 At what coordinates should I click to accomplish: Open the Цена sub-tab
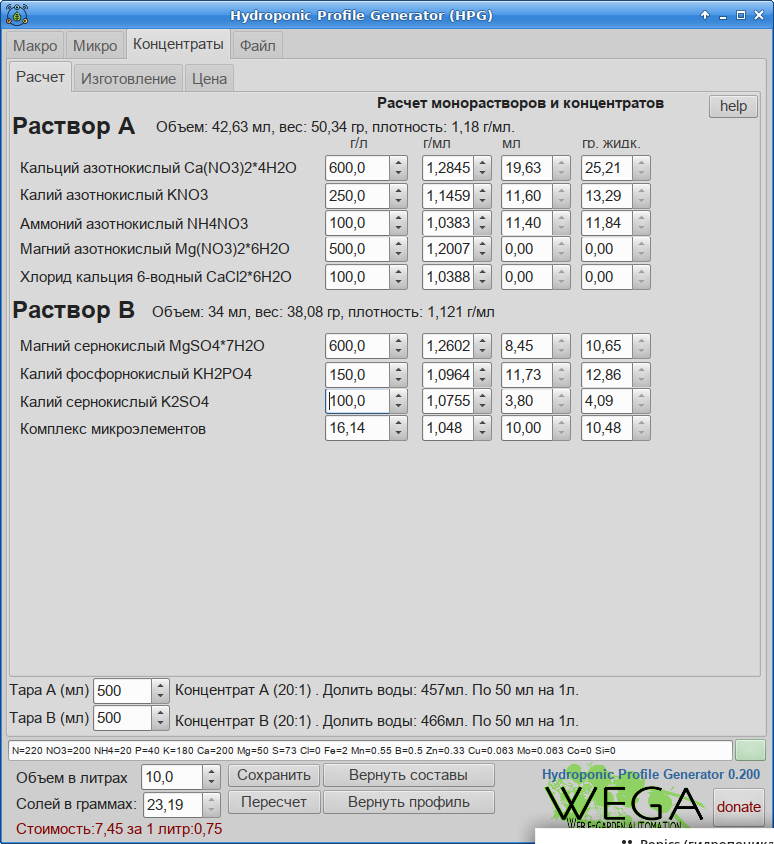(x=209, y=79)
